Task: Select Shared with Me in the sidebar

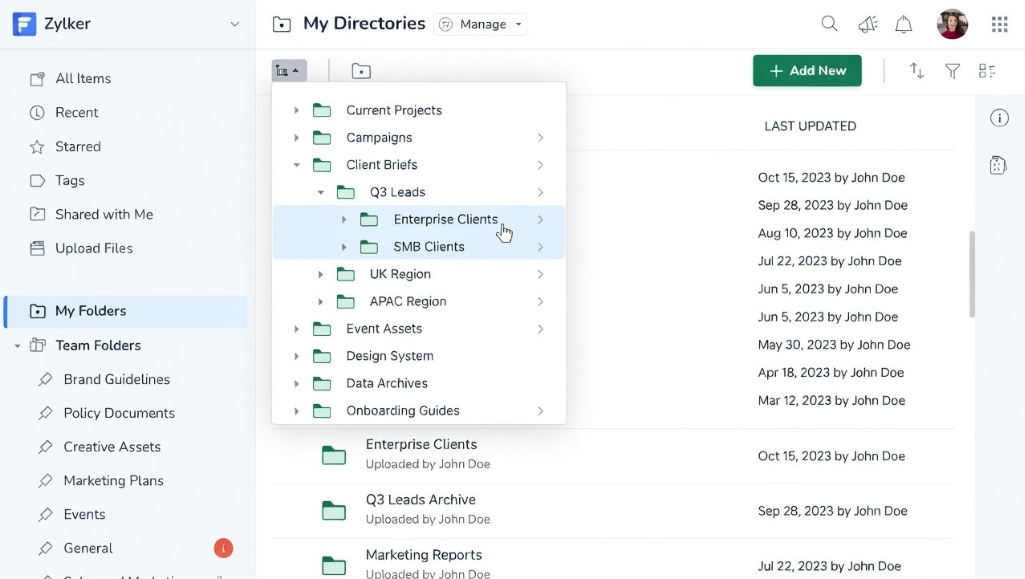Action: point(101,214)
